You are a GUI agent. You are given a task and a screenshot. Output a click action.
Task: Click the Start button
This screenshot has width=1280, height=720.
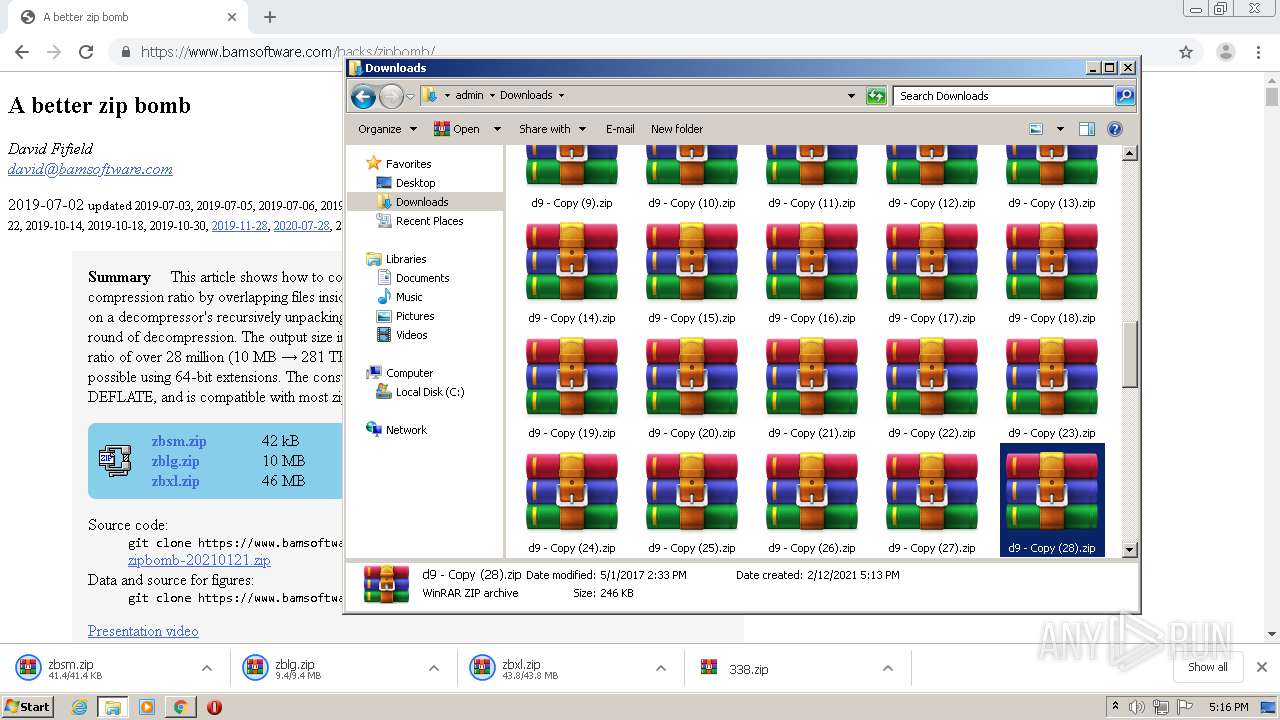pos(27,707)
